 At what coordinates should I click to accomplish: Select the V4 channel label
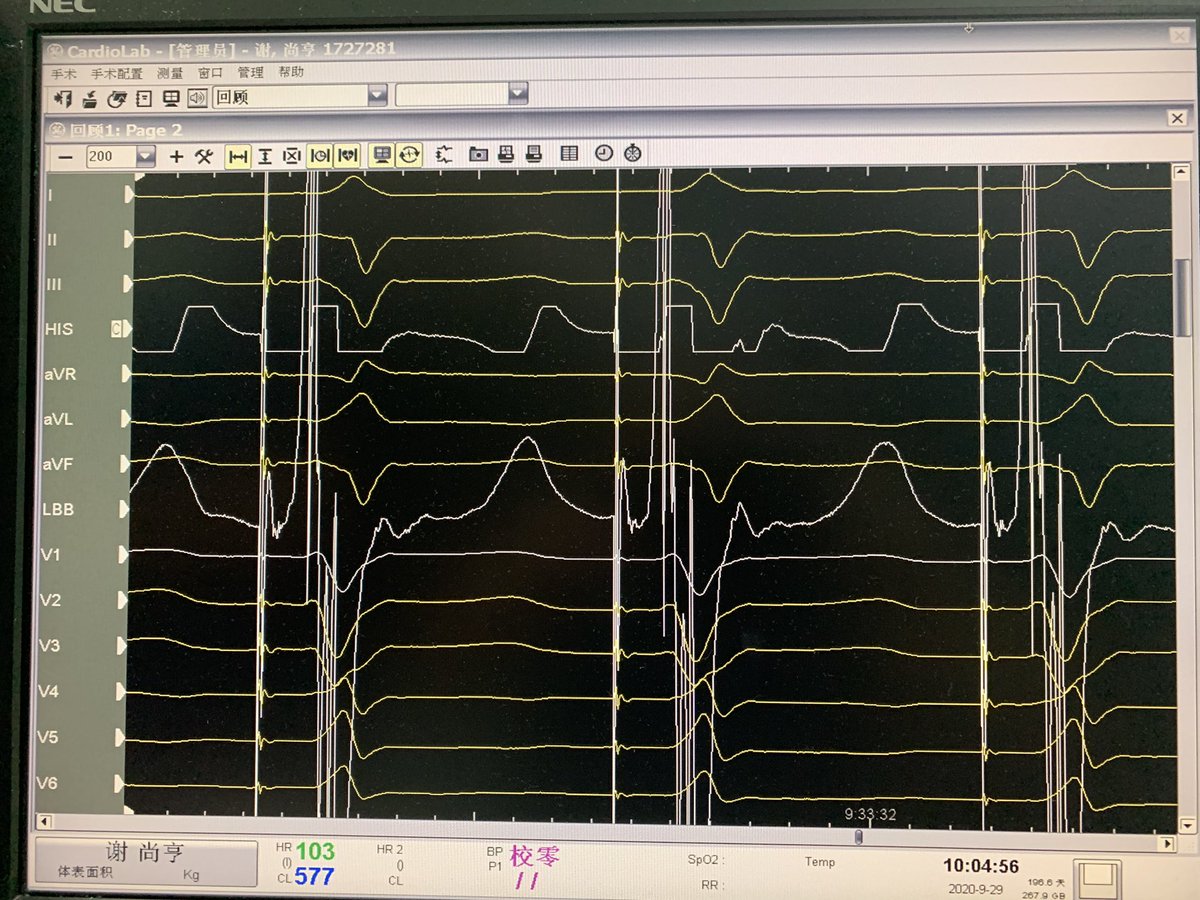[x=48, y=692]
